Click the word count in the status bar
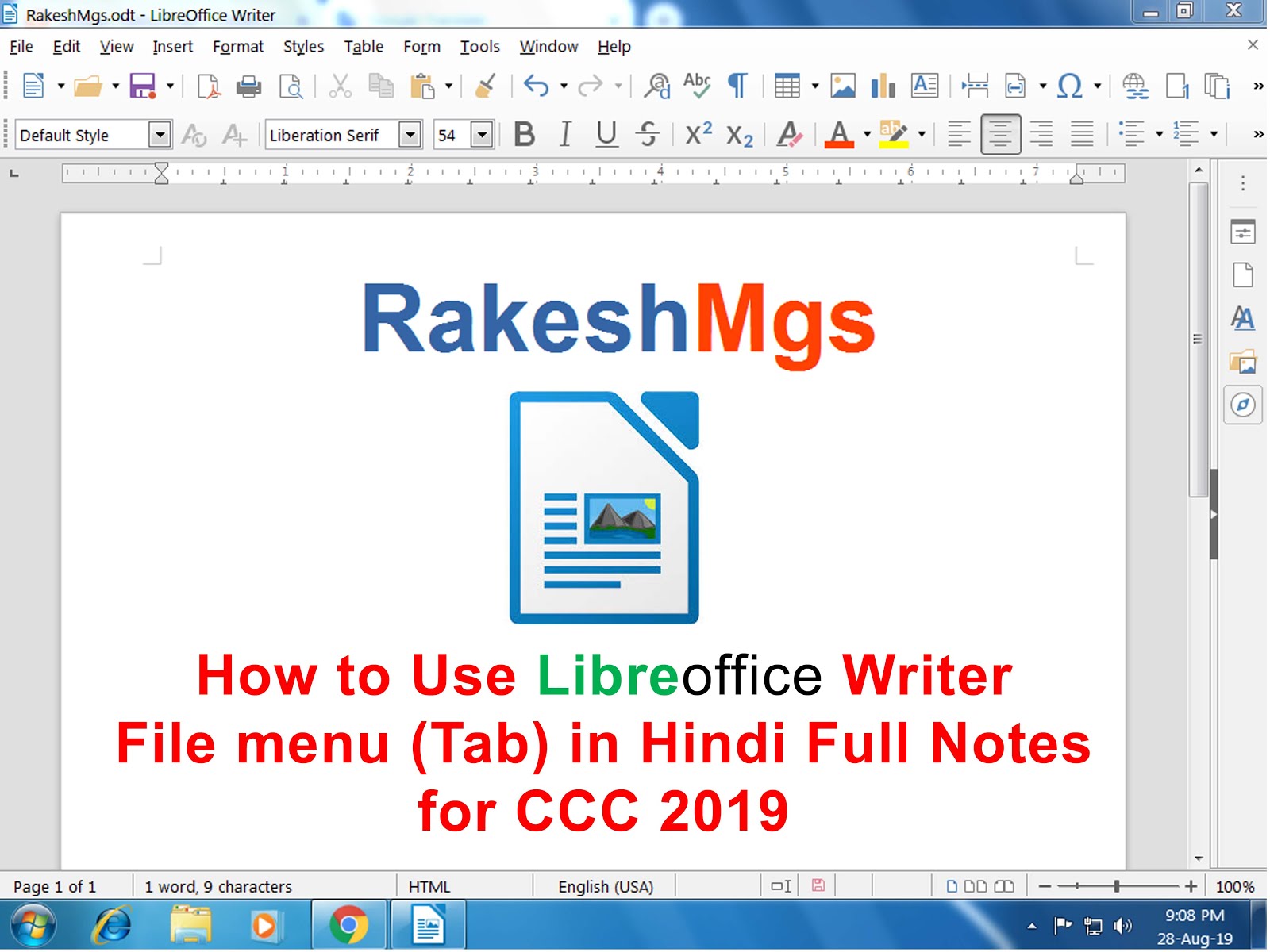1270x952 pixels. (217, 886)
